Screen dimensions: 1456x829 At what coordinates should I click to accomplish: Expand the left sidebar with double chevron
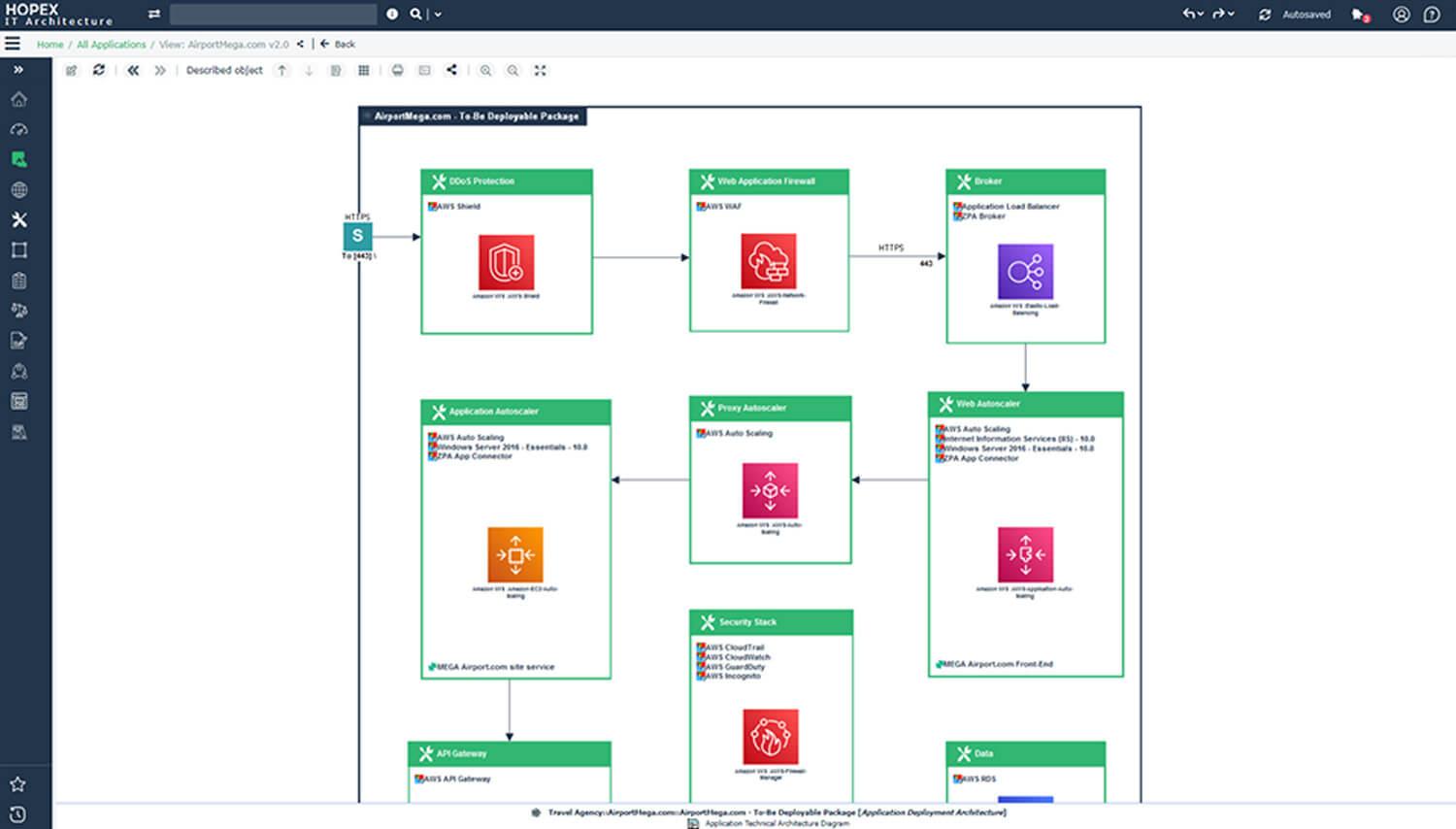pyautogui.click(x=17, y=70)
